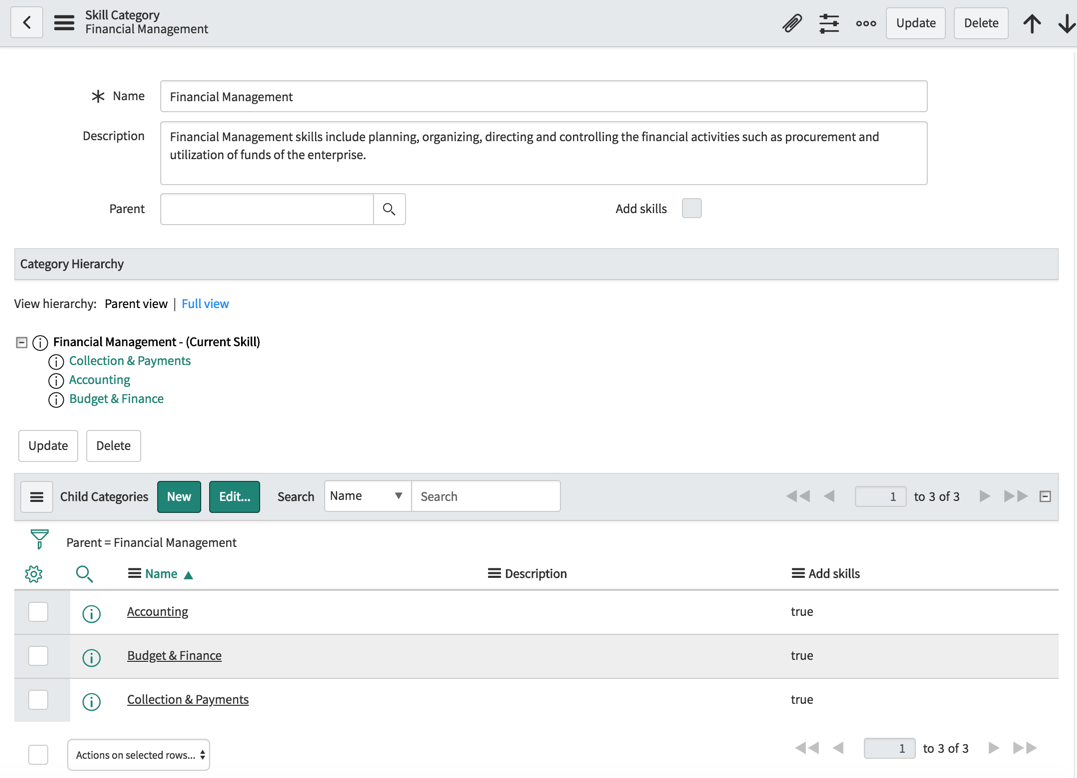Toggle column search magnifier icon

click(x=84, y=573)
